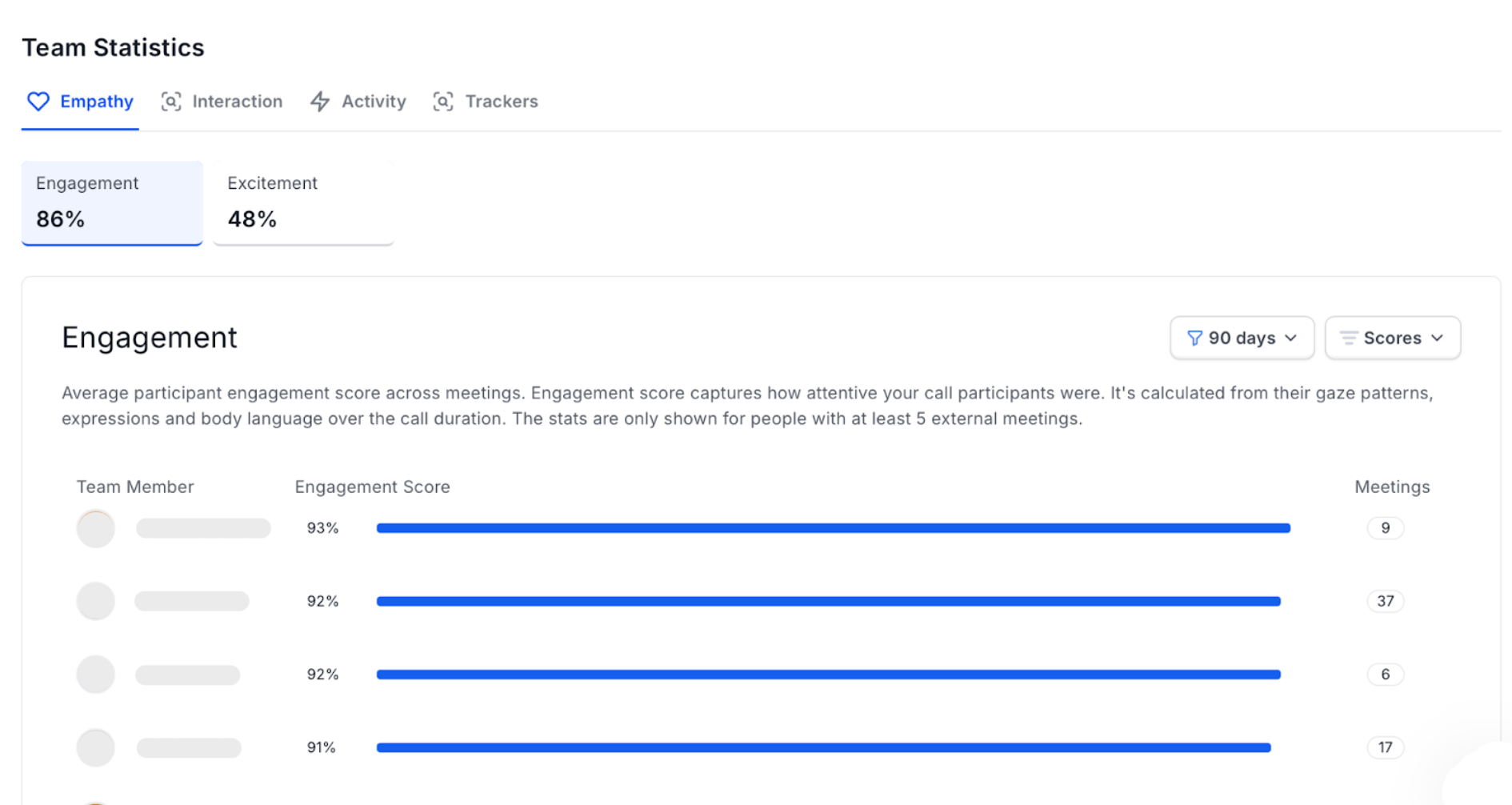Screen dimensions: 1512x805
Task: Open the 90 days filter dropdown
Action: (x=1242, y=338)
